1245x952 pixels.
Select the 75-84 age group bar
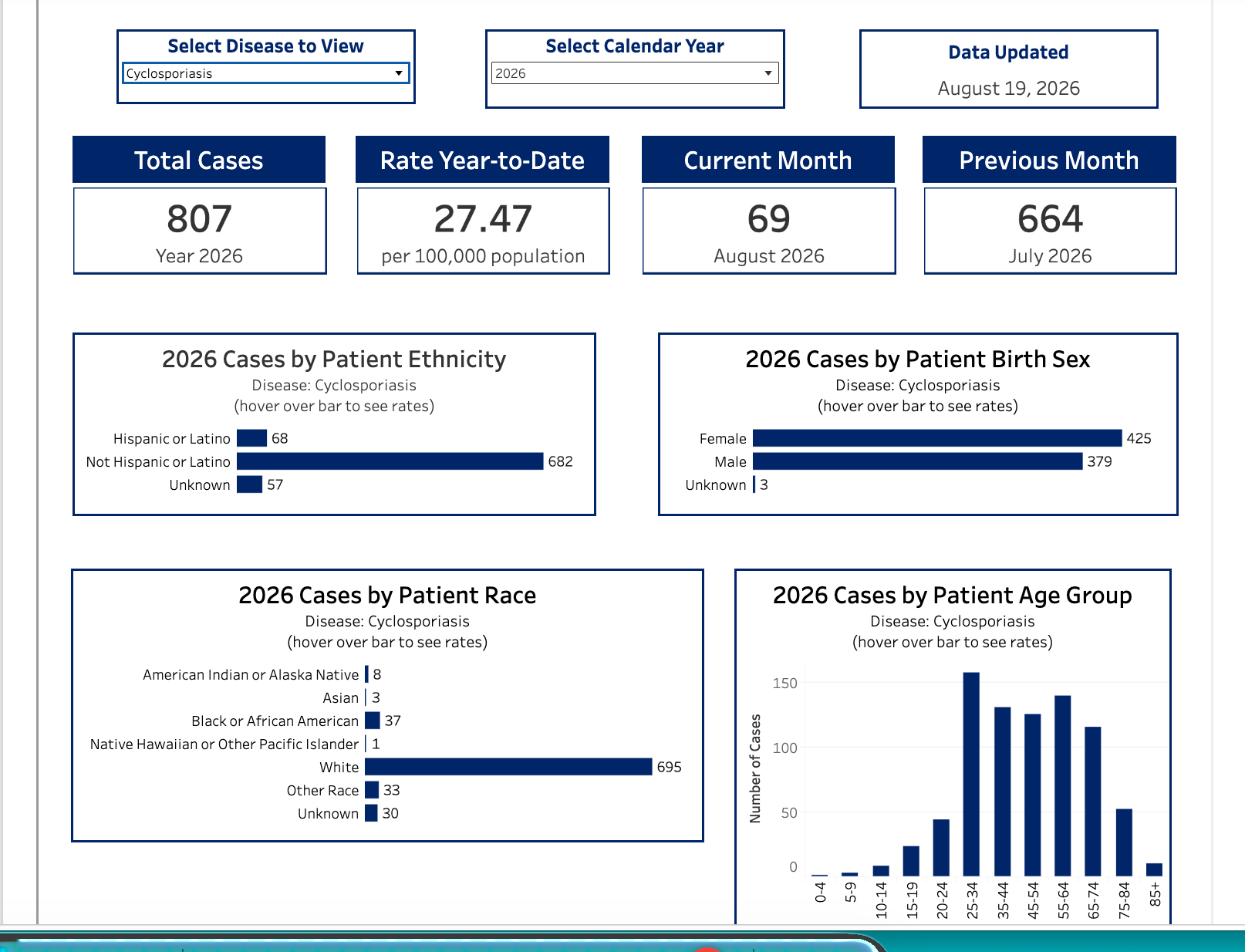coord(1124,842)
